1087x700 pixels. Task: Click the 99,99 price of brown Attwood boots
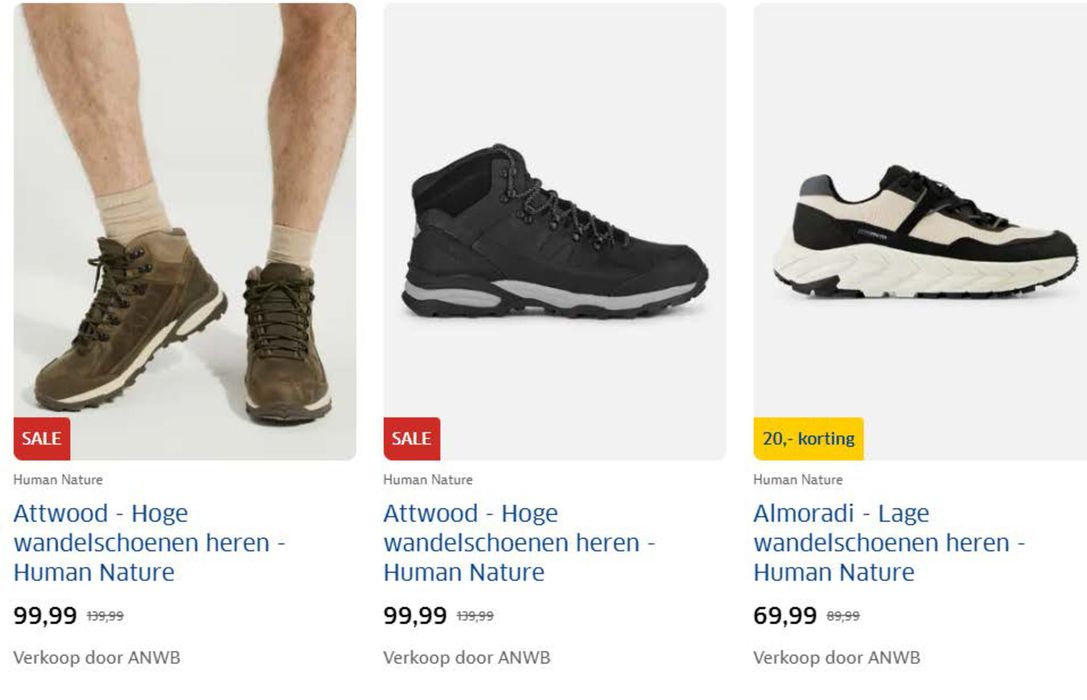pos(45,615)
